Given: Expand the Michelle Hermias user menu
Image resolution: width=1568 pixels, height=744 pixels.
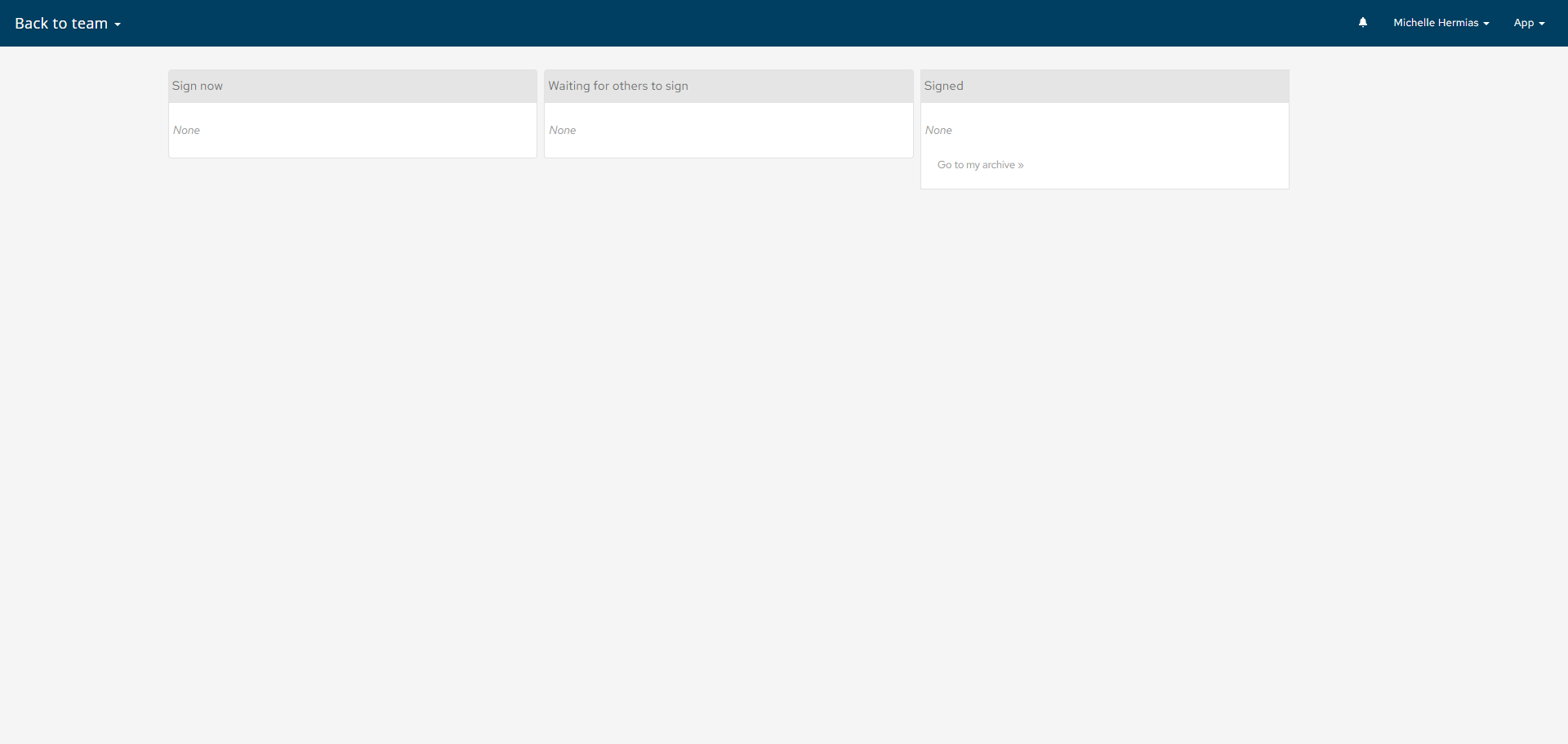Looking at the screenshot, I should [1435, 23].
